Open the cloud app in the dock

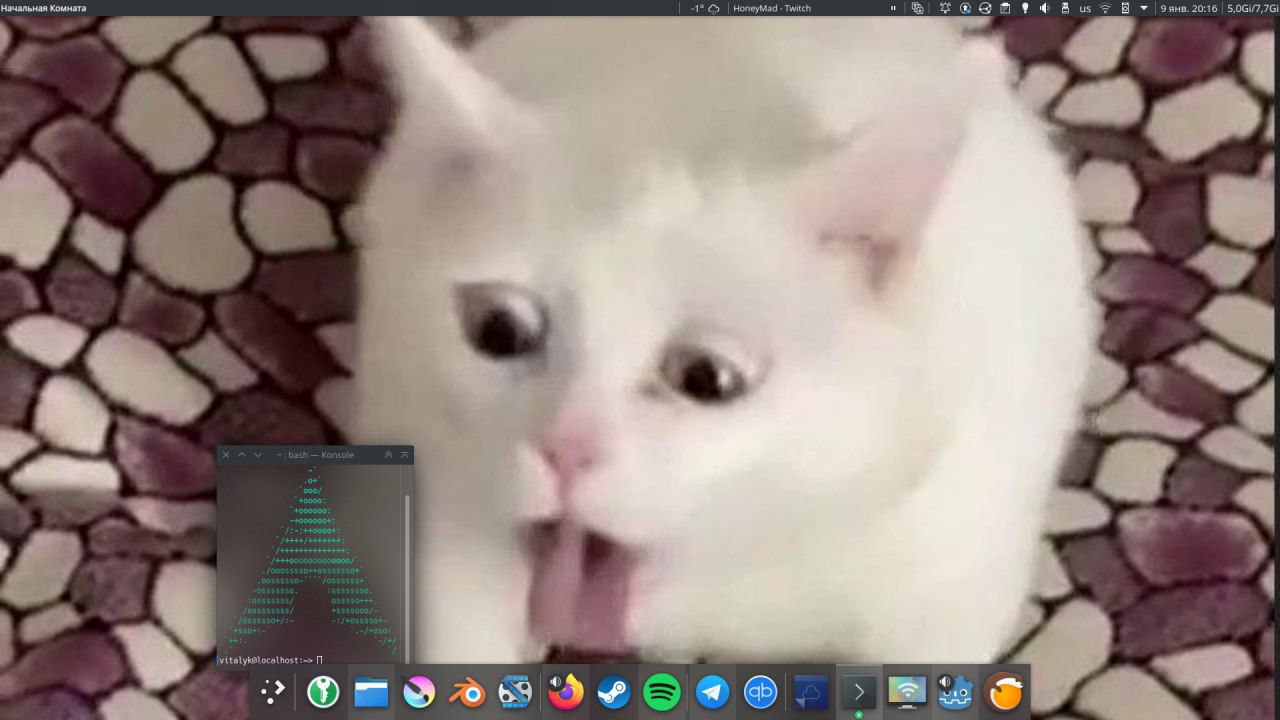810,691
